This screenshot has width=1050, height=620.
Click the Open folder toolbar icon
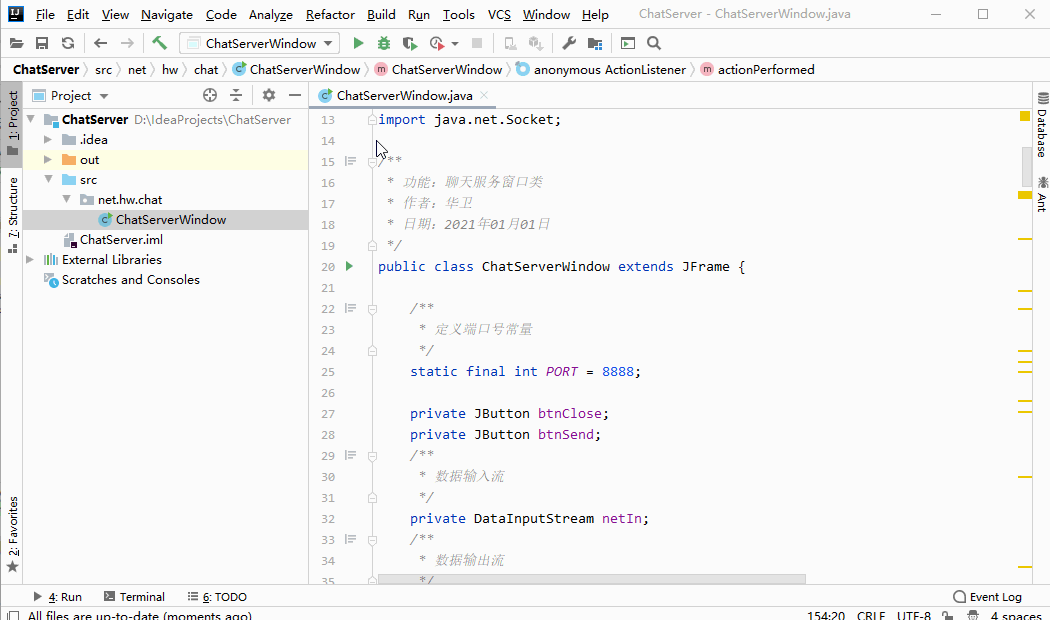(17, 44)
